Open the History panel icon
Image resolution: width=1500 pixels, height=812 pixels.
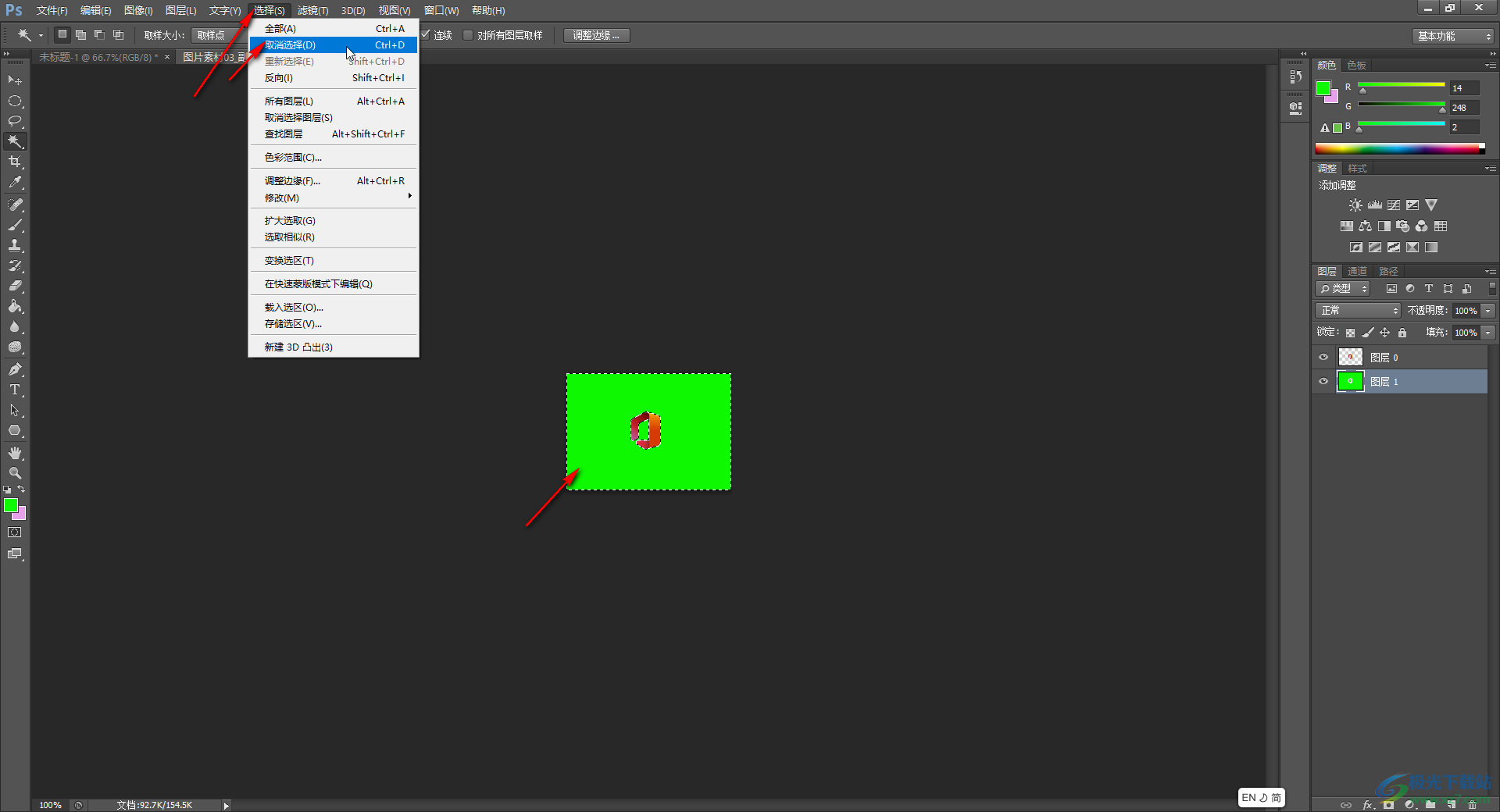pyautogui.click(x=1296, y=77)
